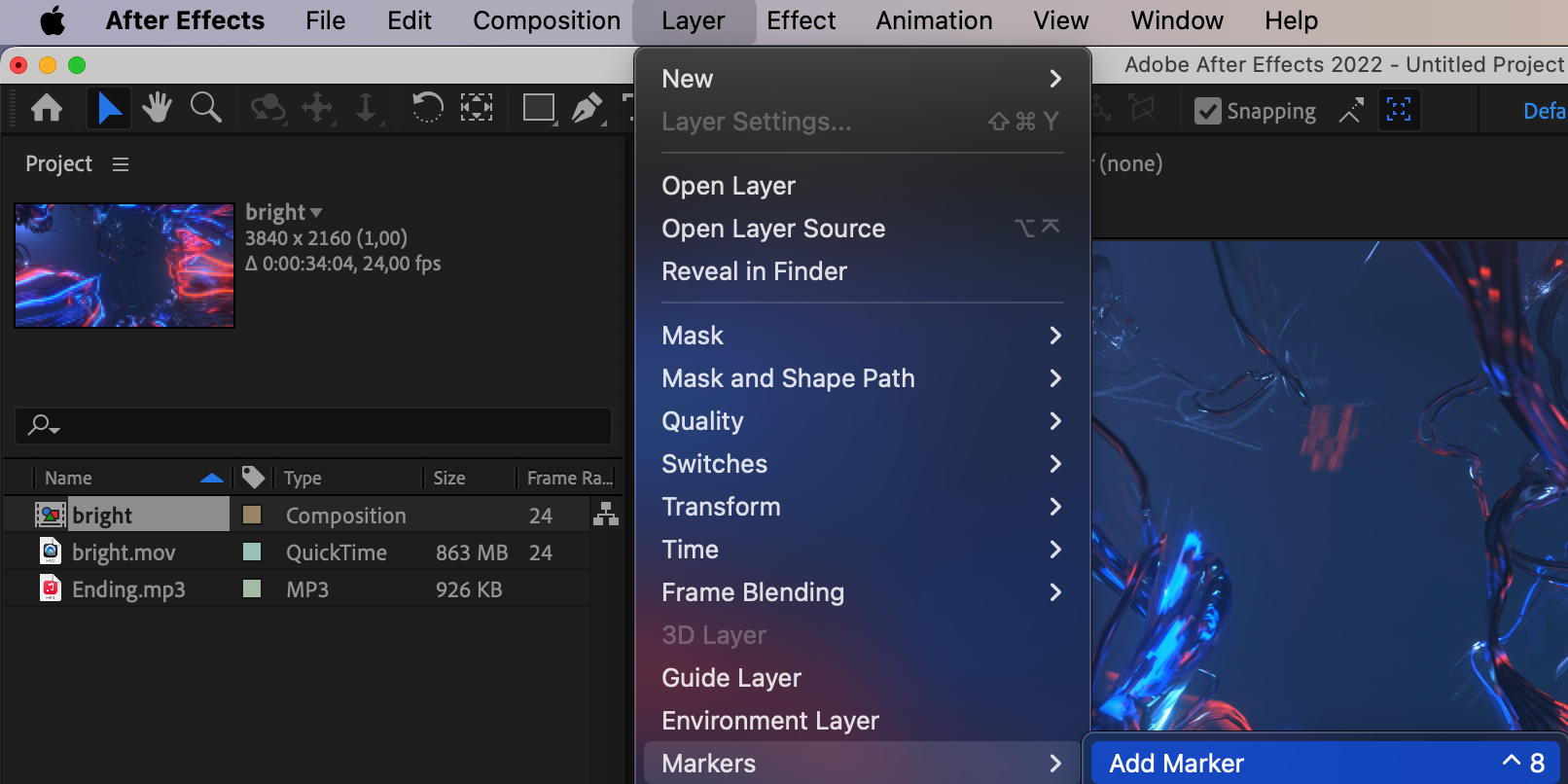Open the Composition menu
This screenshot has width=1568, height=784.
[547, 20]
